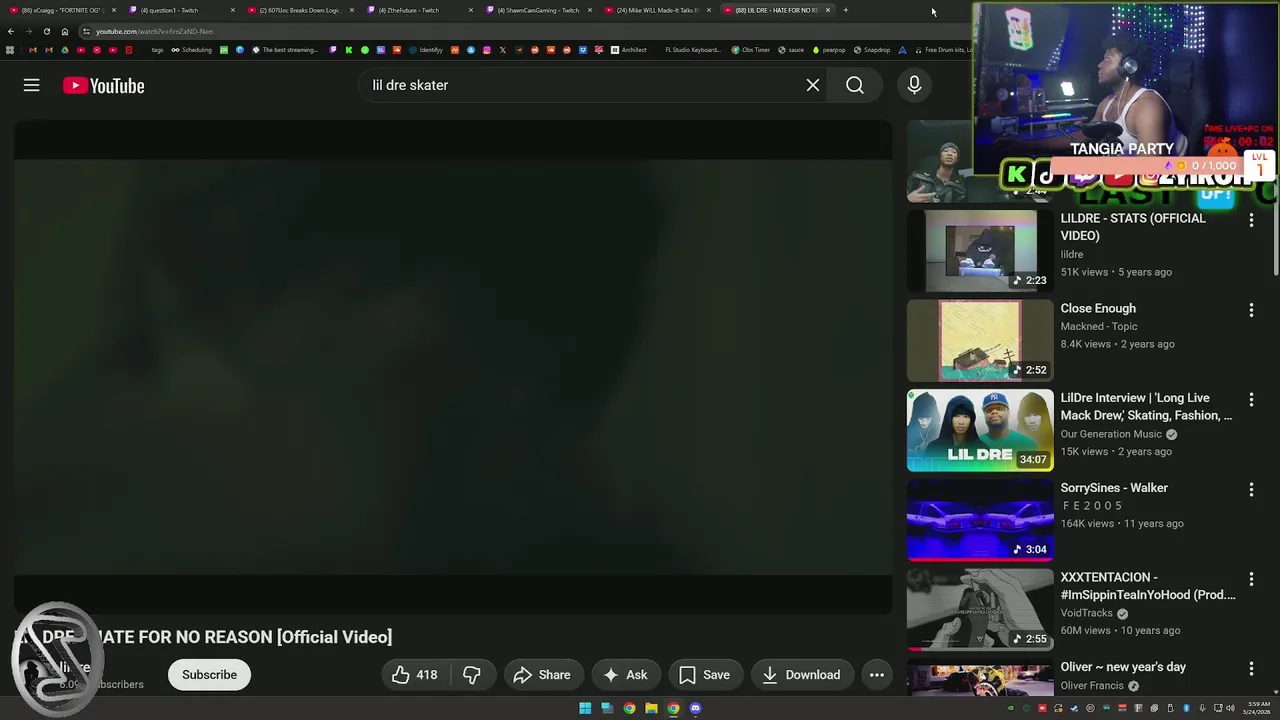
Task: Open LilDre Interview thumbnail
Action: pos(980,430)
